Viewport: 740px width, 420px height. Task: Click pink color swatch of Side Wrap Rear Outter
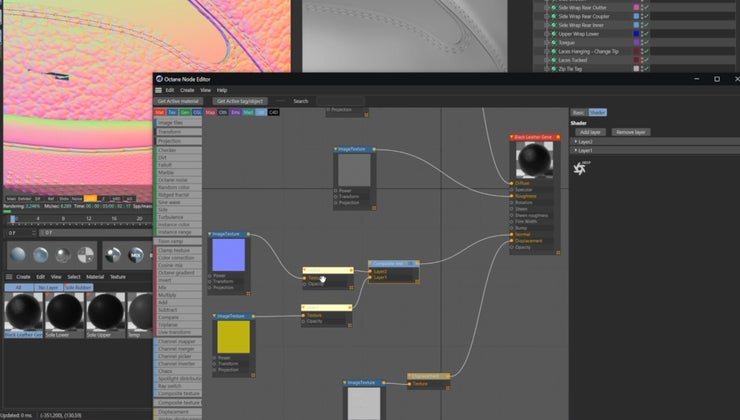(636, 8)
